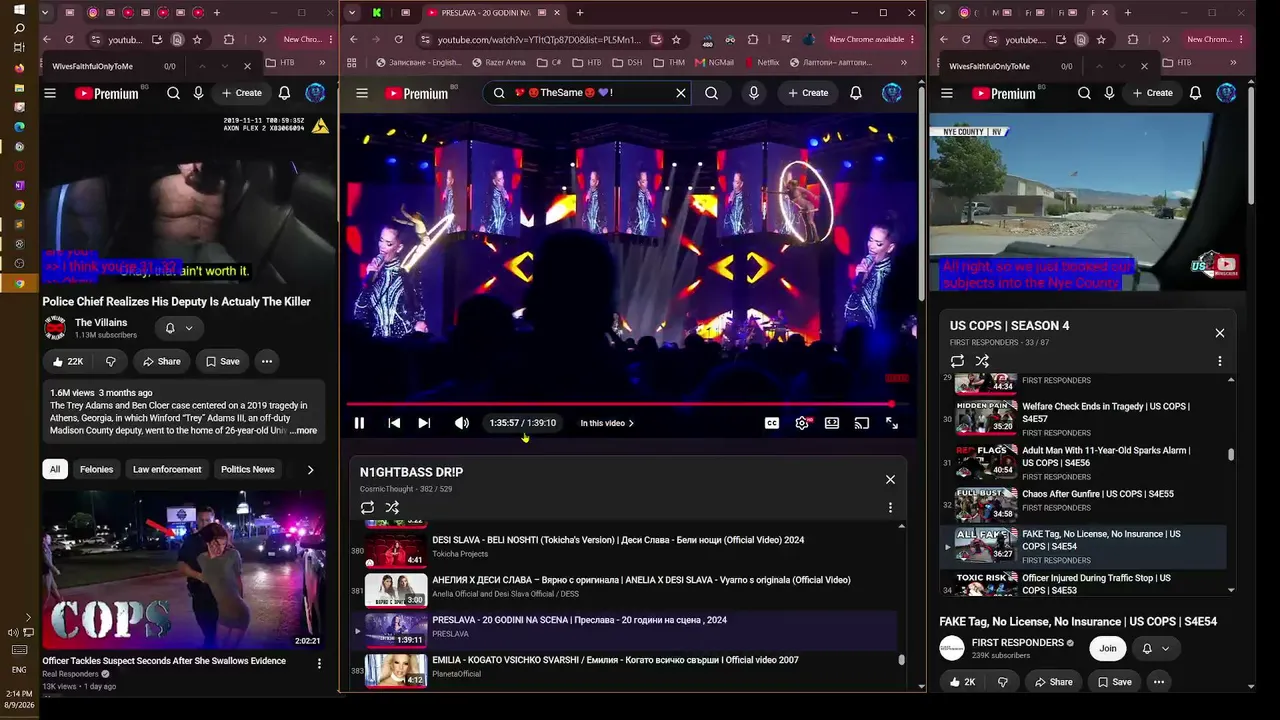Open notifications bell in middle YouTube header
This screenshot has width=1280, height=720.
pos(856,93)
